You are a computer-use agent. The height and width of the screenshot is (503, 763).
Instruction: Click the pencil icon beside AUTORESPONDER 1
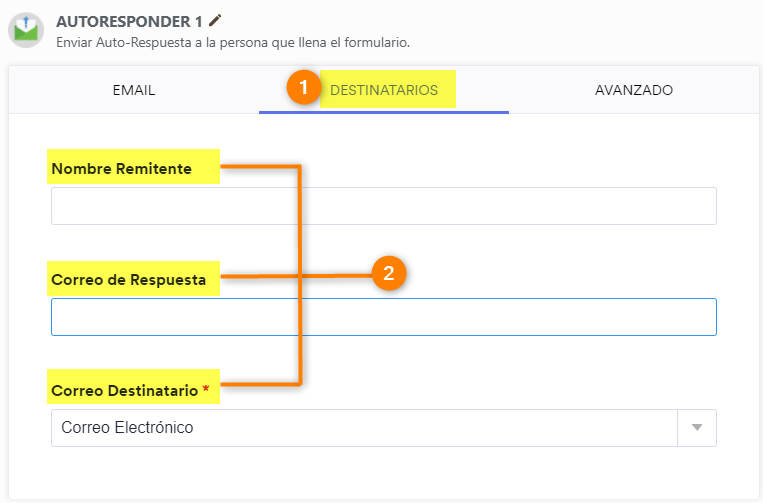(x=215, y=21)
